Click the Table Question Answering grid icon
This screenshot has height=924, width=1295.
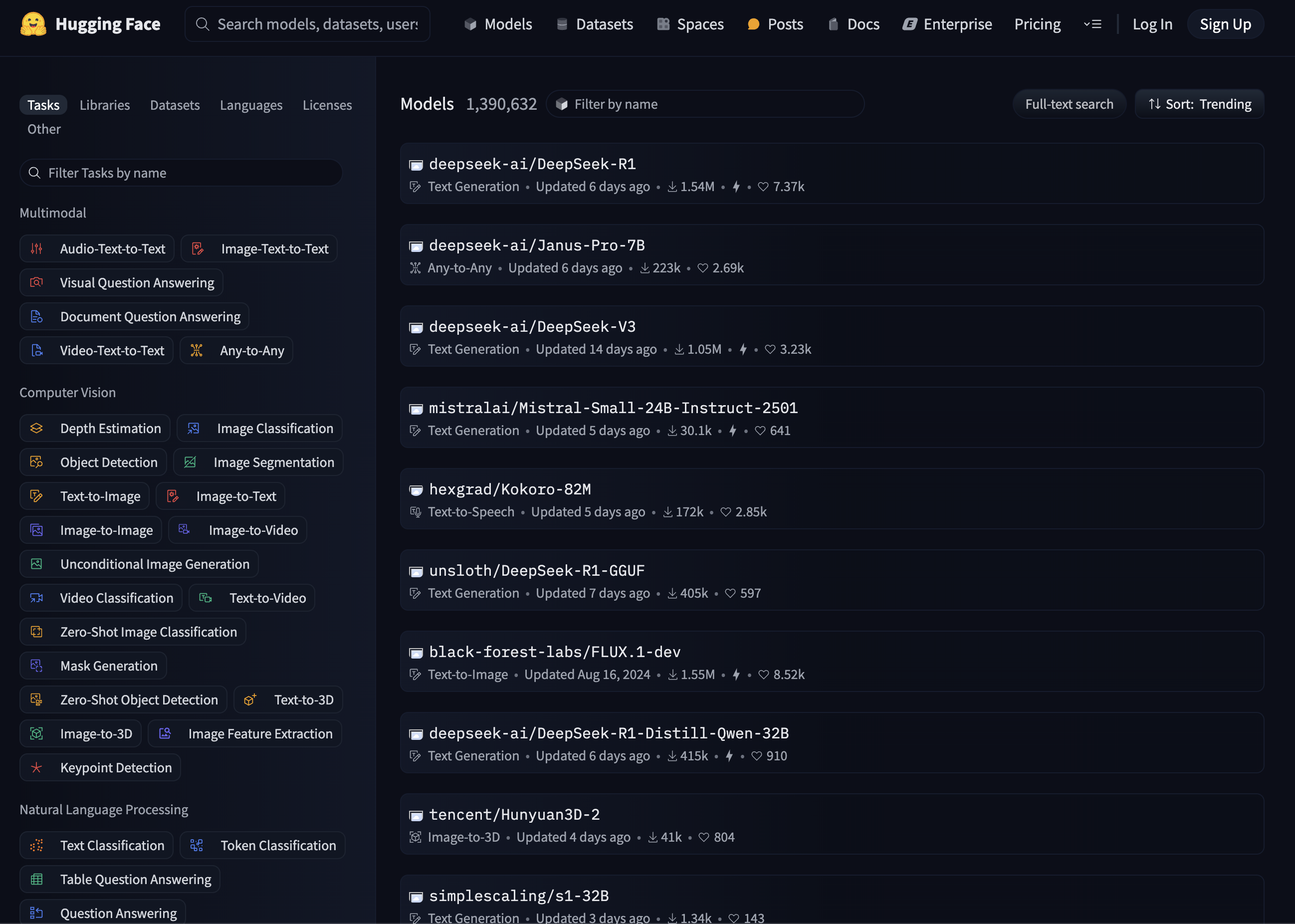36,880
